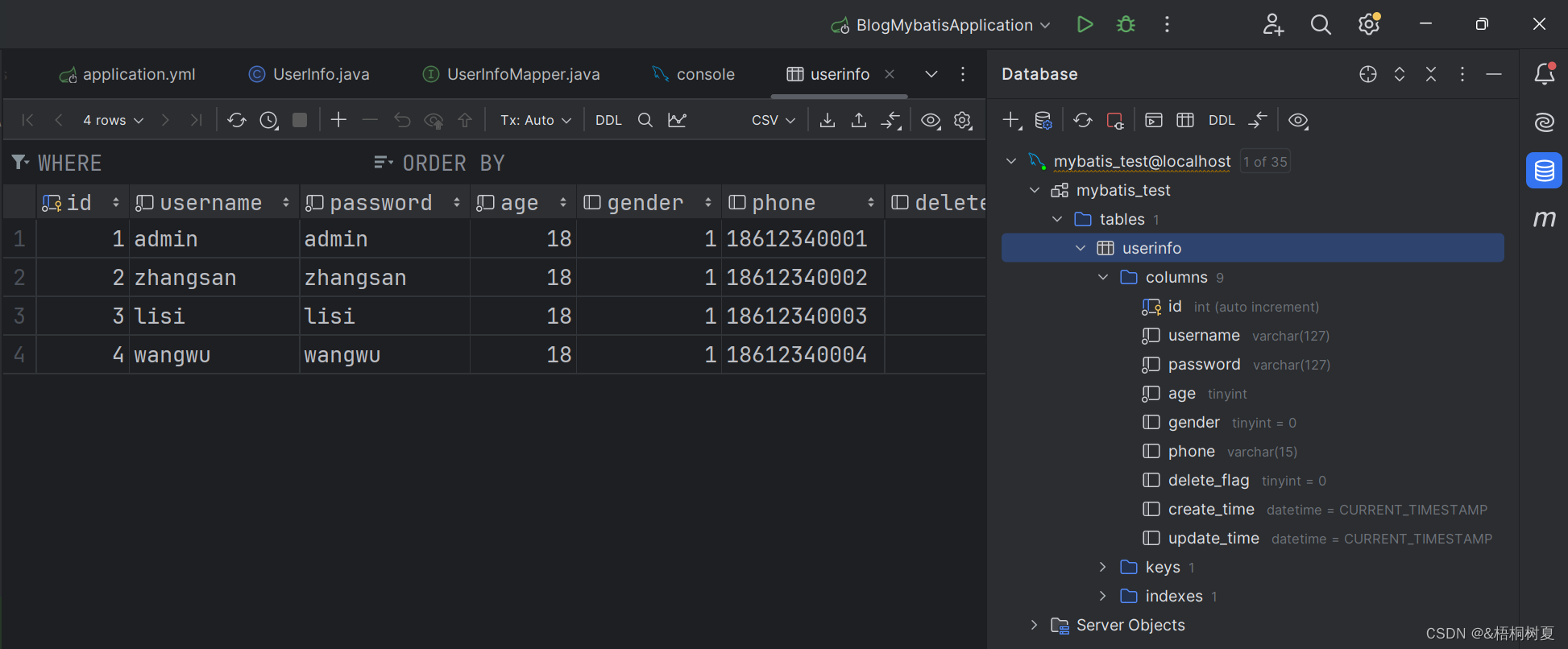1568x649 pixels.
Task: Close the userinfo editor tab
Action: [x=890, y=74]
